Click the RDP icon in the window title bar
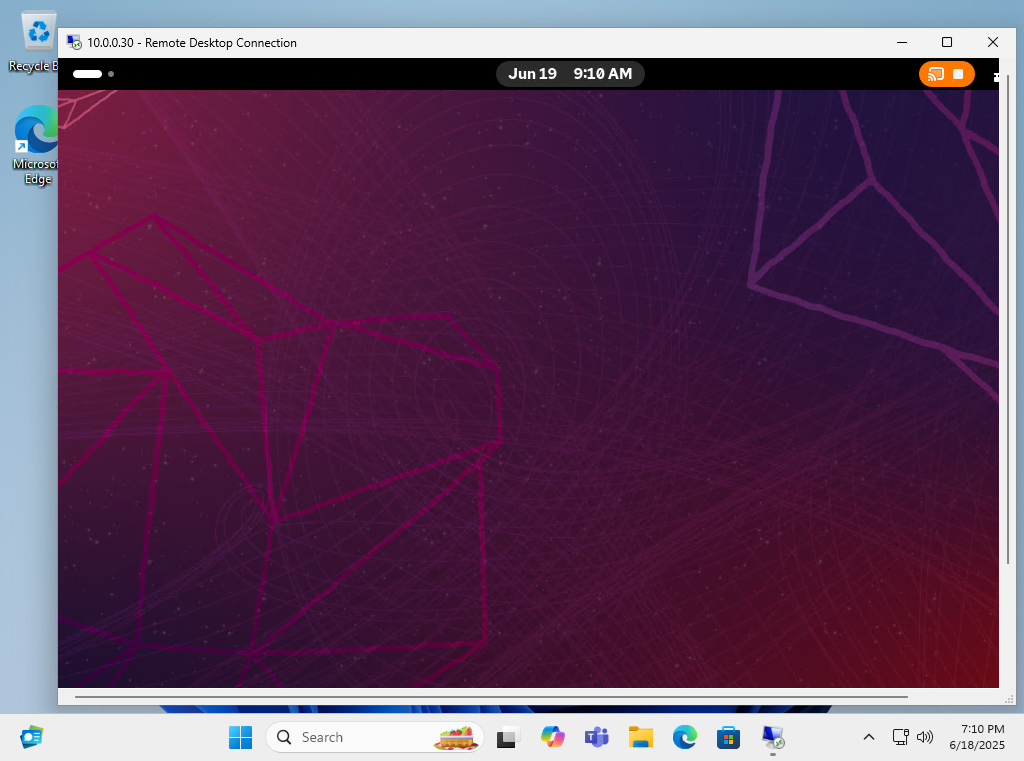The image size is (1024, 761). (x=72, y=42)
